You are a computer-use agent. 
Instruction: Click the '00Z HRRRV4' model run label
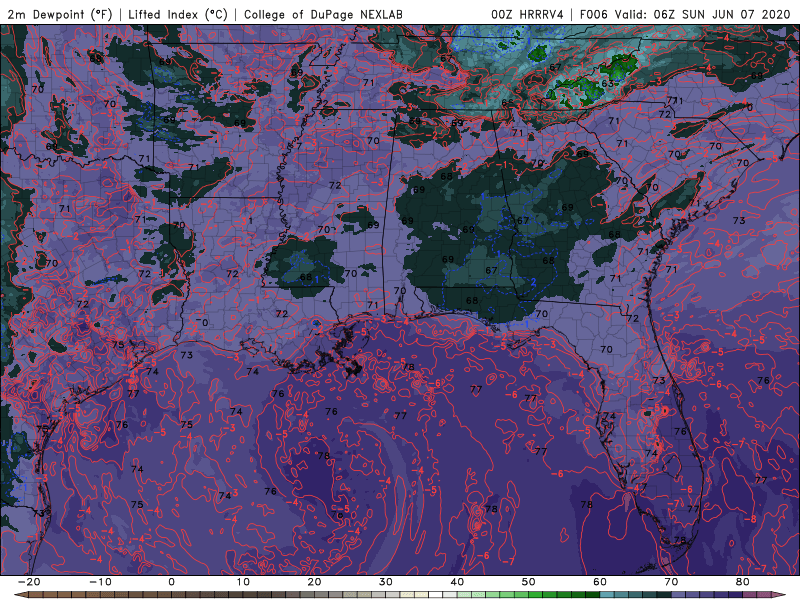tap(527, 14)
